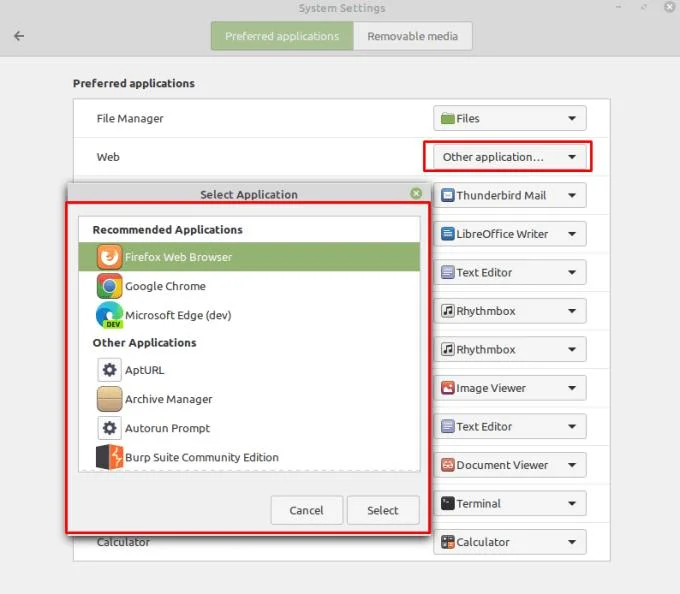Select Firefox Web Browser in list
The height and width of the screenshot is (594, 680).
tap(249, 257)
